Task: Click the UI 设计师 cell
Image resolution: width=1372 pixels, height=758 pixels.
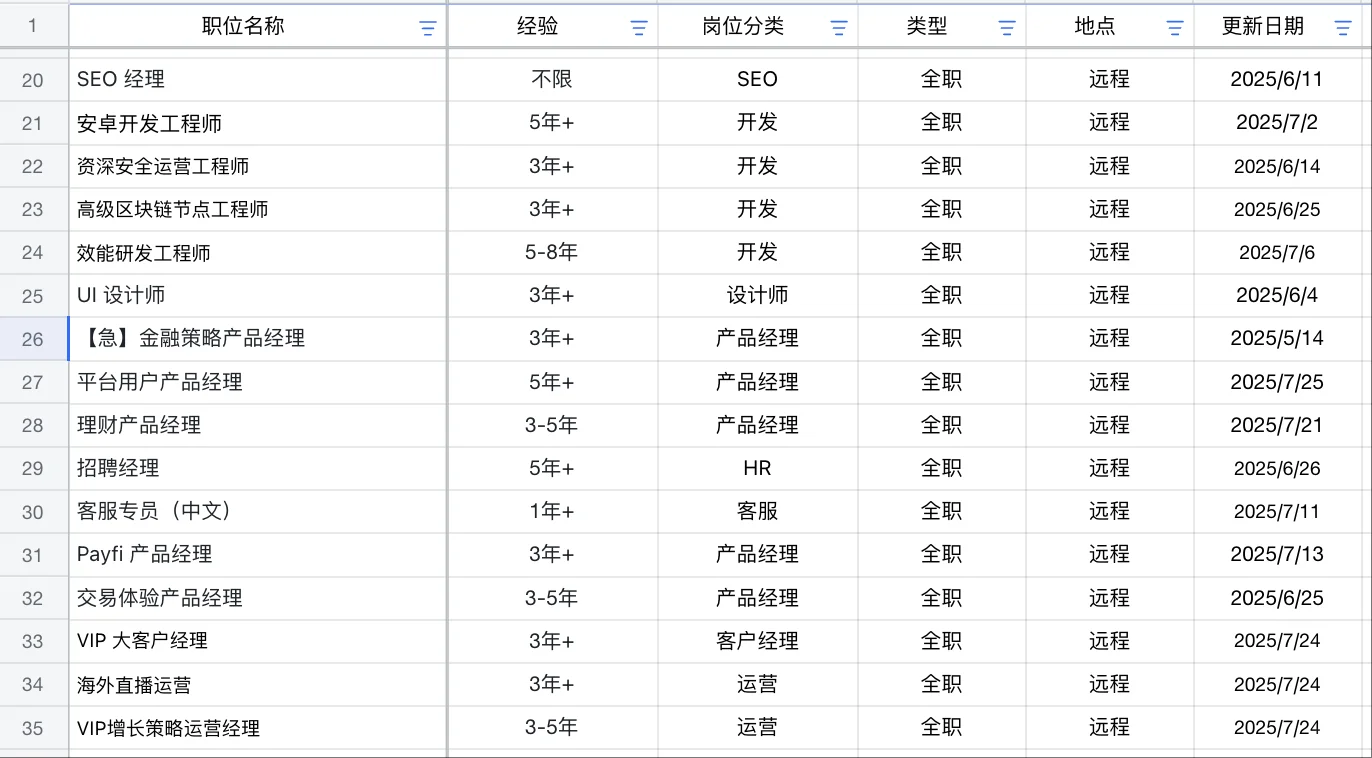Action: click(x=257, y=296)
